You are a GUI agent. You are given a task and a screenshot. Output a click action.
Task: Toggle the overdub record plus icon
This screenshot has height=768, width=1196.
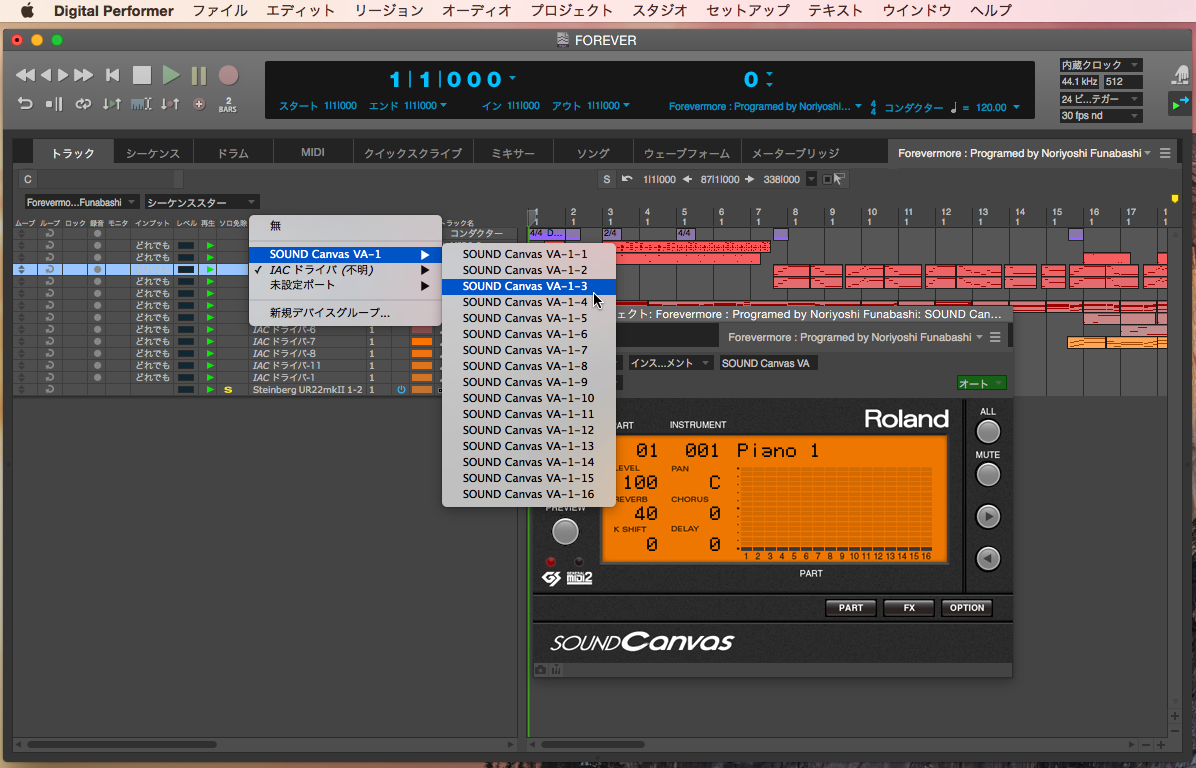click(x=199, y=104)
